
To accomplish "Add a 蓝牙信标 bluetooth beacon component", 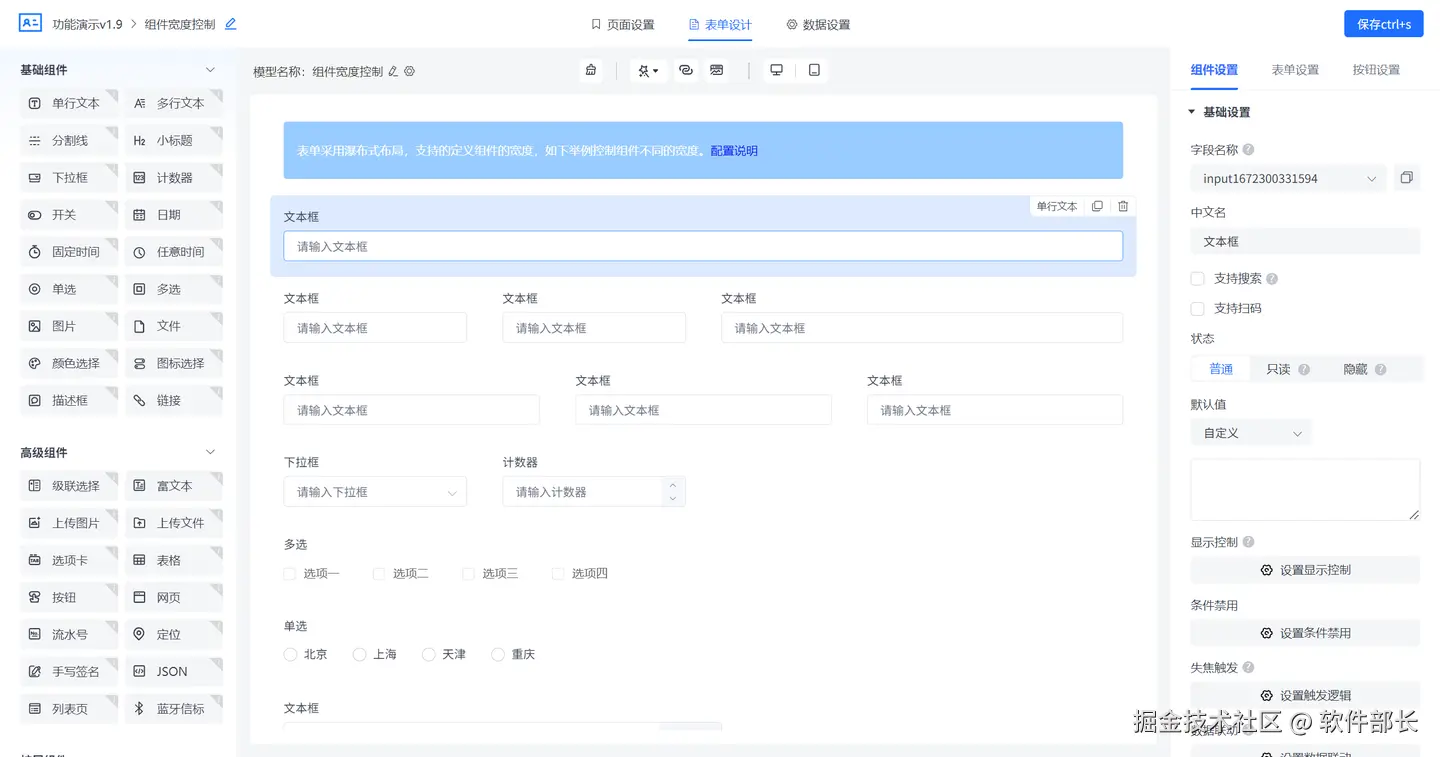I will point(173,709).
